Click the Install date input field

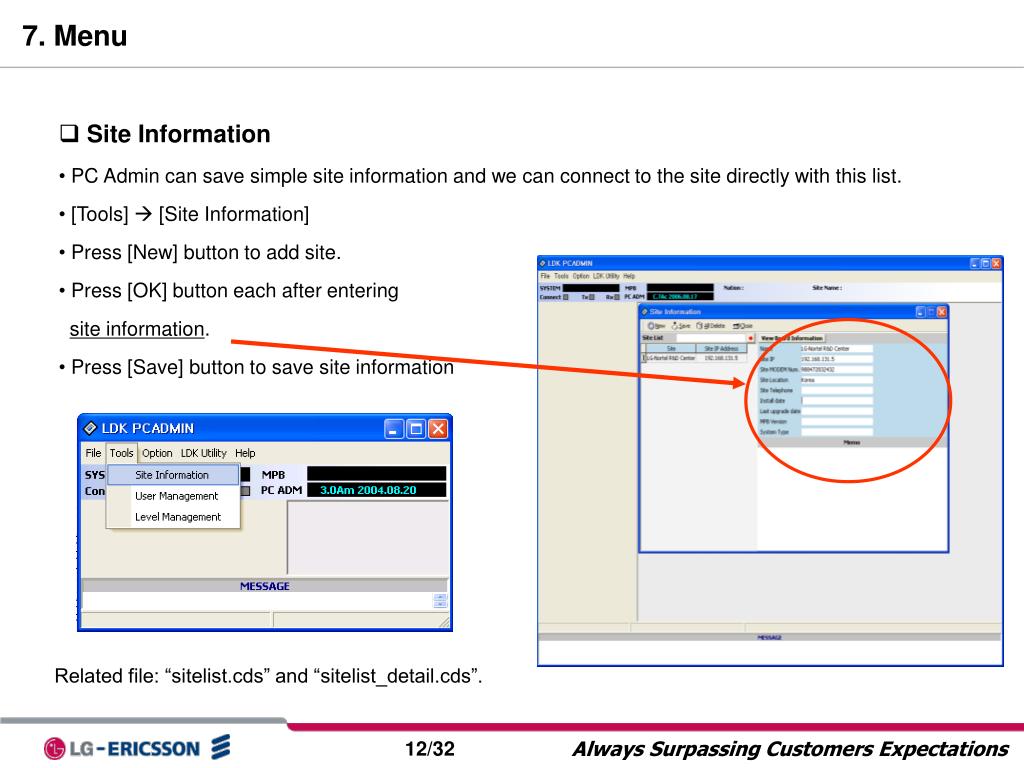point(837,401)
